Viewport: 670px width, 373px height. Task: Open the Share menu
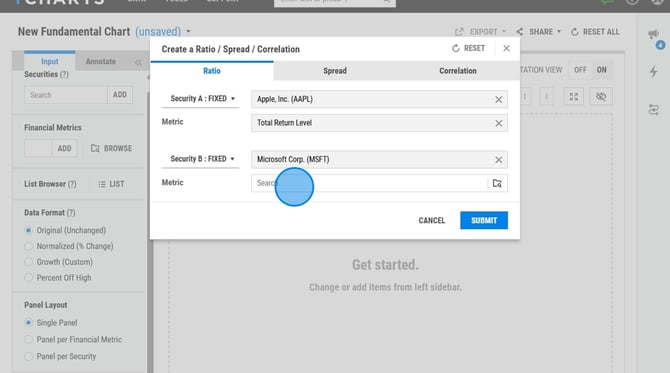pyautogui.click(x=538, y=32)
